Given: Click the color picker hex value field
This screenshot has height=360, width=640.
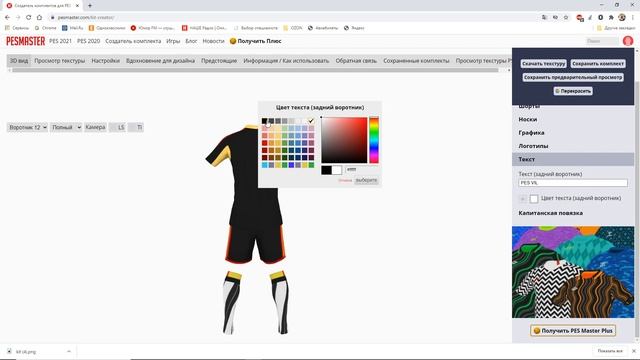Looking at the screenshot, I should click(x=361, y=169).
